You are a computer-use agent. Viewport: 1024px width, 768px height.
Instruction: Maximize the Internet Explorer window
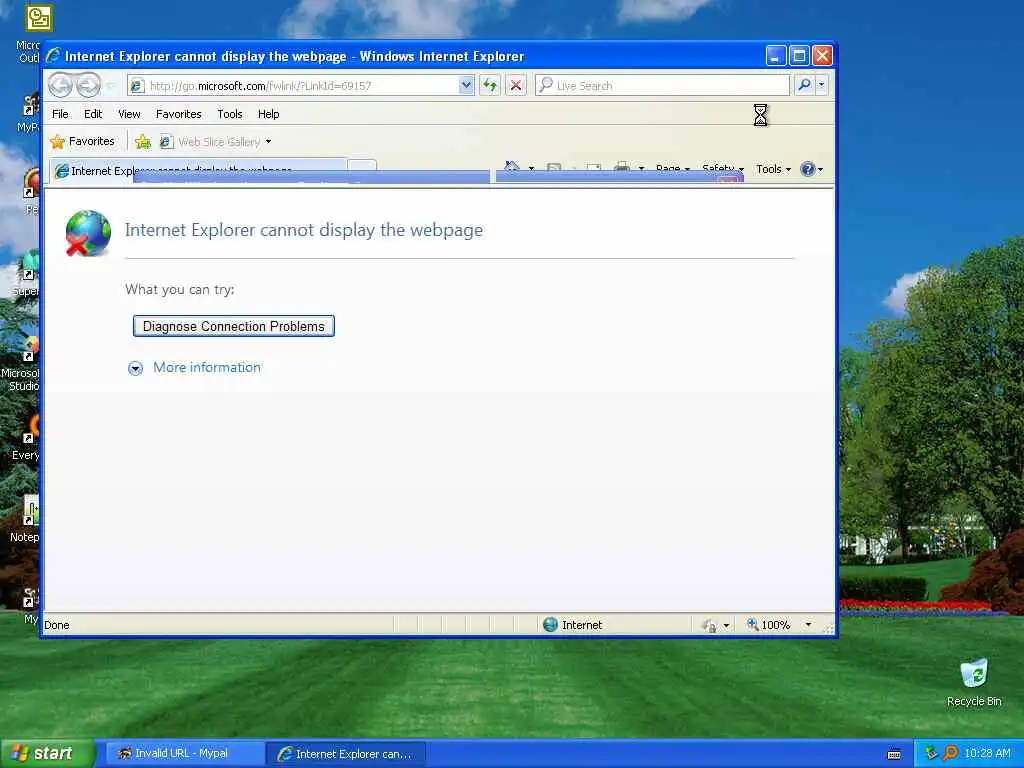(x=799, y=56)
